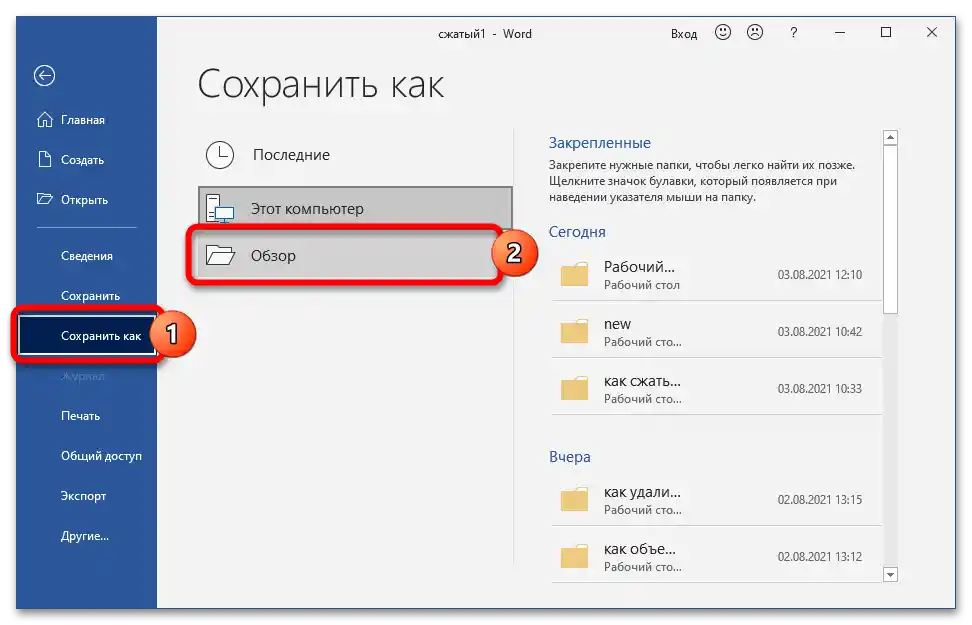The width and height of the screenshot is (972, 625).
Task: Click the new document icon beside Создать
Action: [45, 159]
